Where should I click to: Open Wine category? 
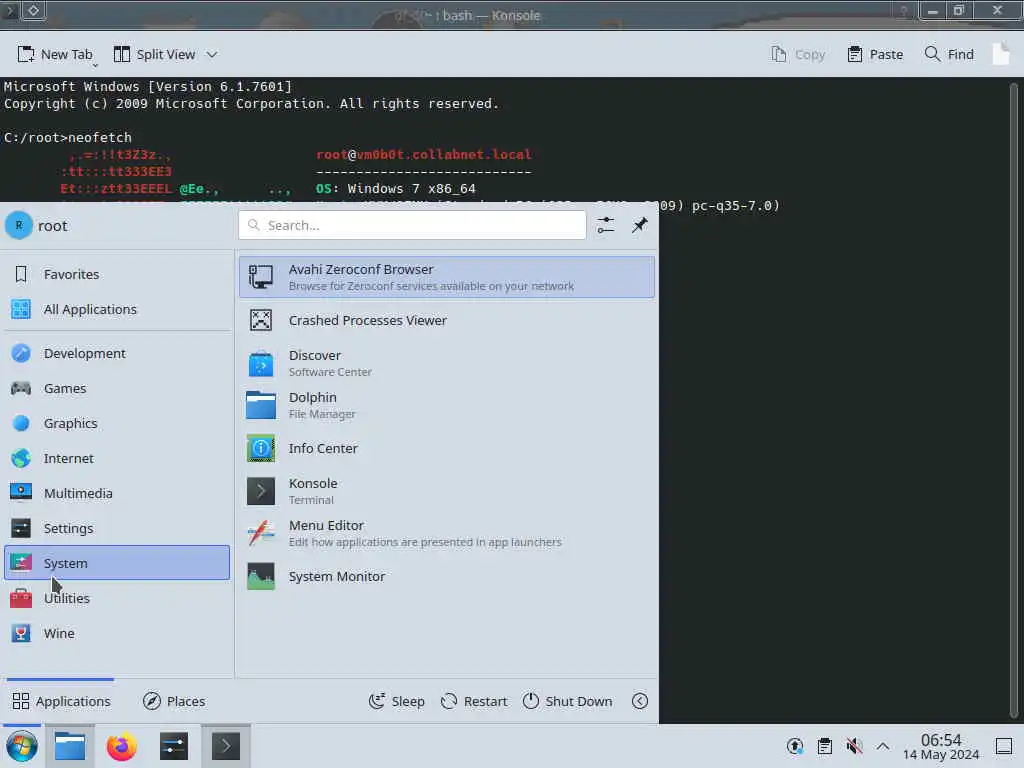(117, 633)
